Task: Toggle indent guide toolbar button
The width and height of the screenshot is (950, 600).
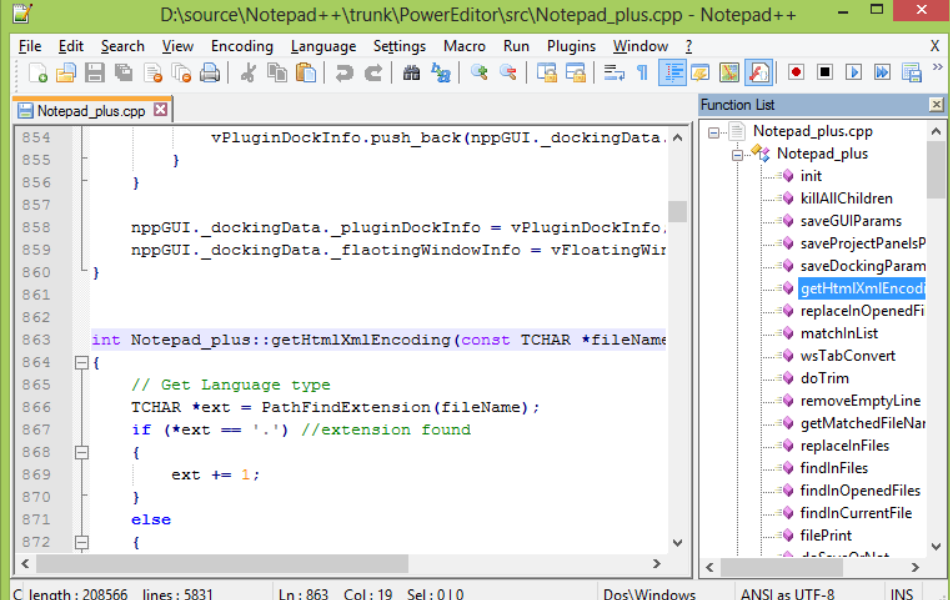Action: point(672,73)
